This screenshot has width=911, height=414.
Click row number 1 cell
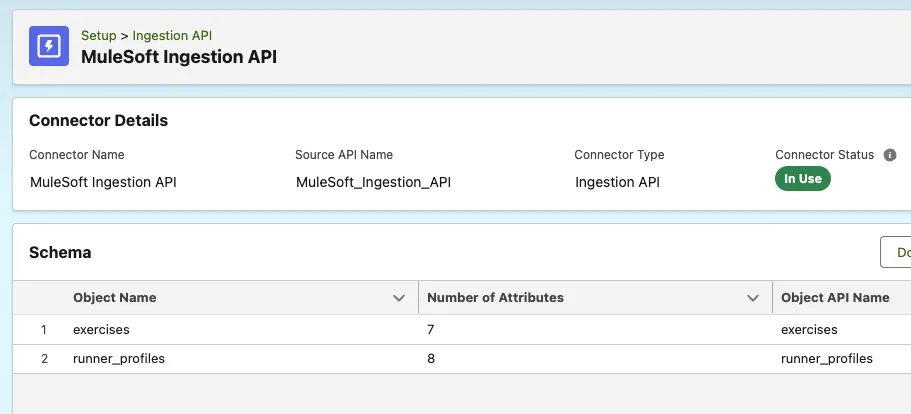pos(44,330)
